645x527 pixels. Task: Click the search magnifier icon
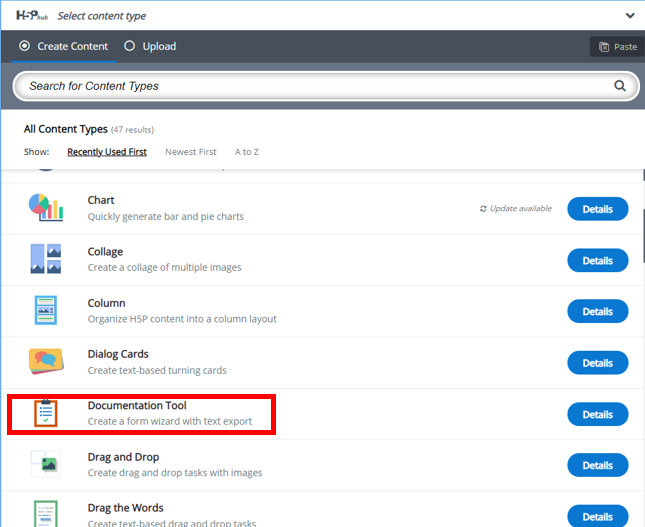pyautogui.click(x=620, y=86)
